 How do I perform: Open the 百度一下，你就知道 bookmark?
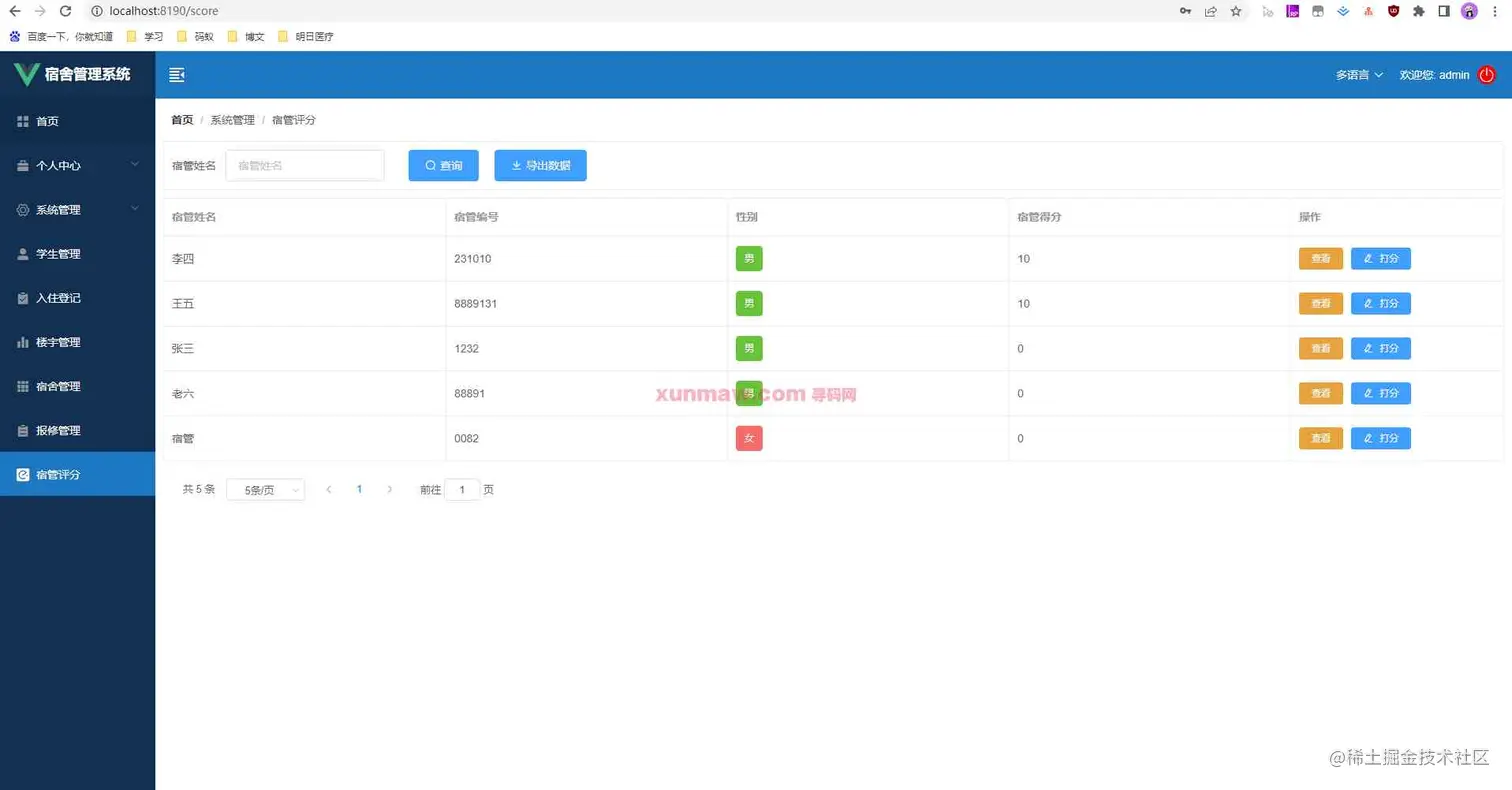pos(60,36)
